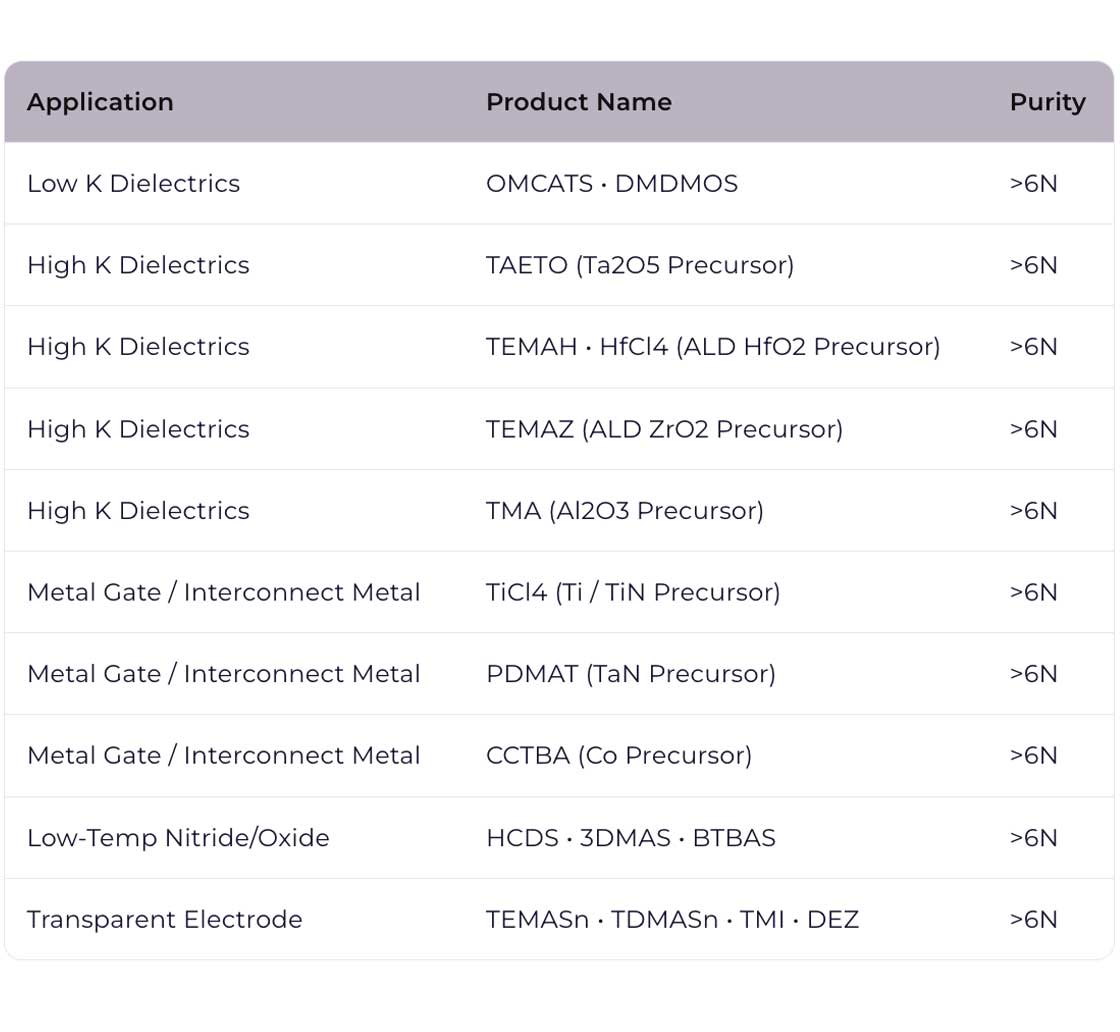Click Metal Gate application in the CCTBA row
This screenshot has width=1120, height=1032.
point(223,756)
